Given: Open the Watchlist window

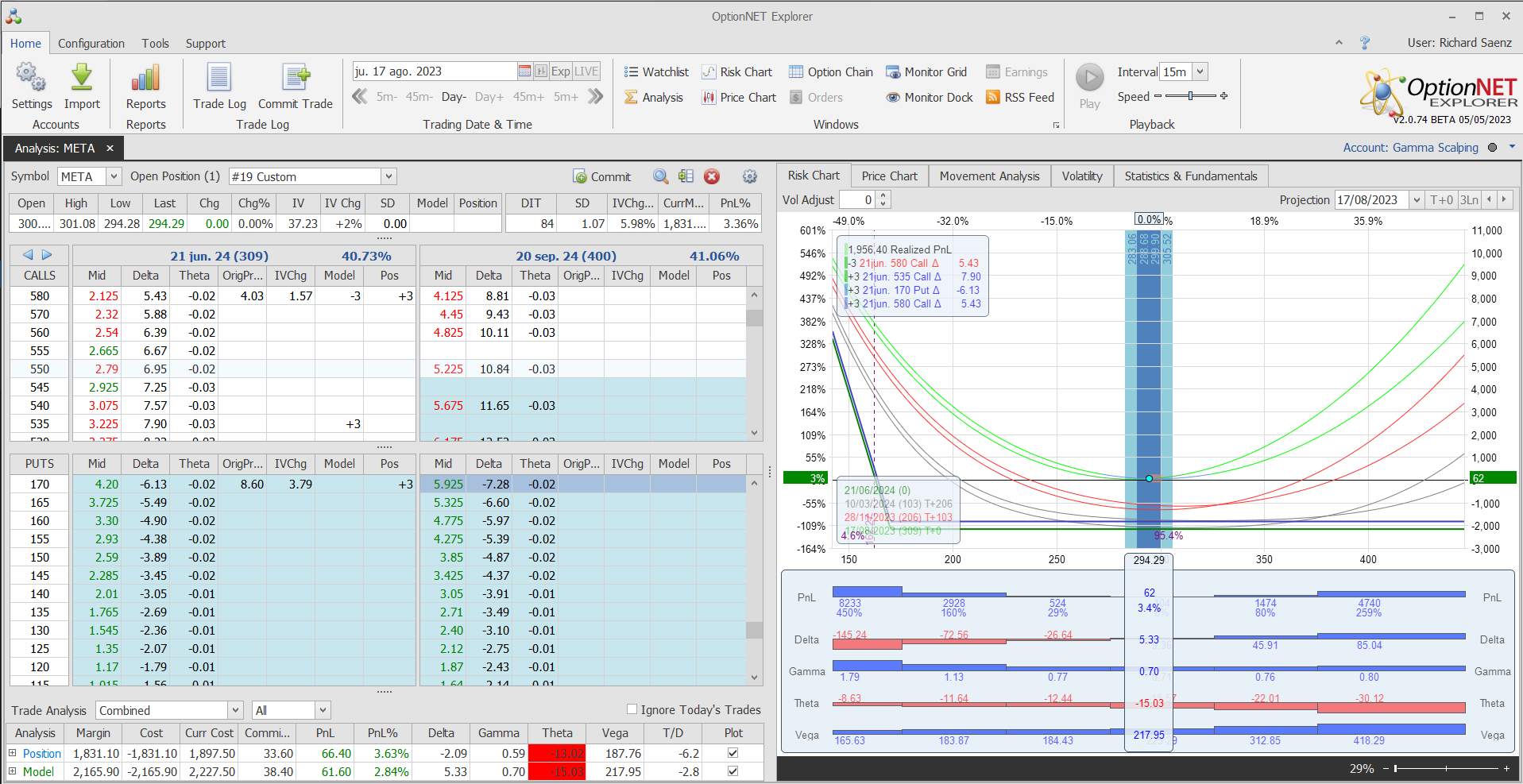Looking at the screenshot, I should click(x=656, y=72).
